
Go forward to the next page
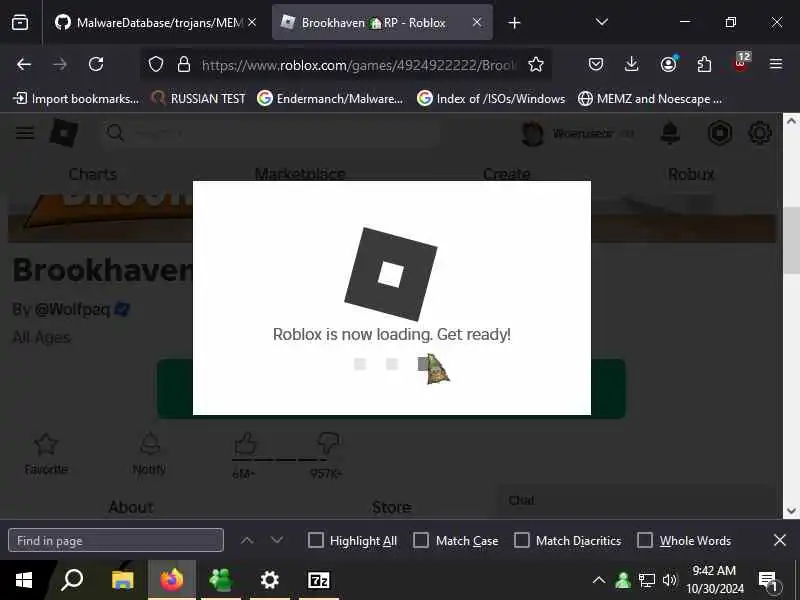point(60,64)
